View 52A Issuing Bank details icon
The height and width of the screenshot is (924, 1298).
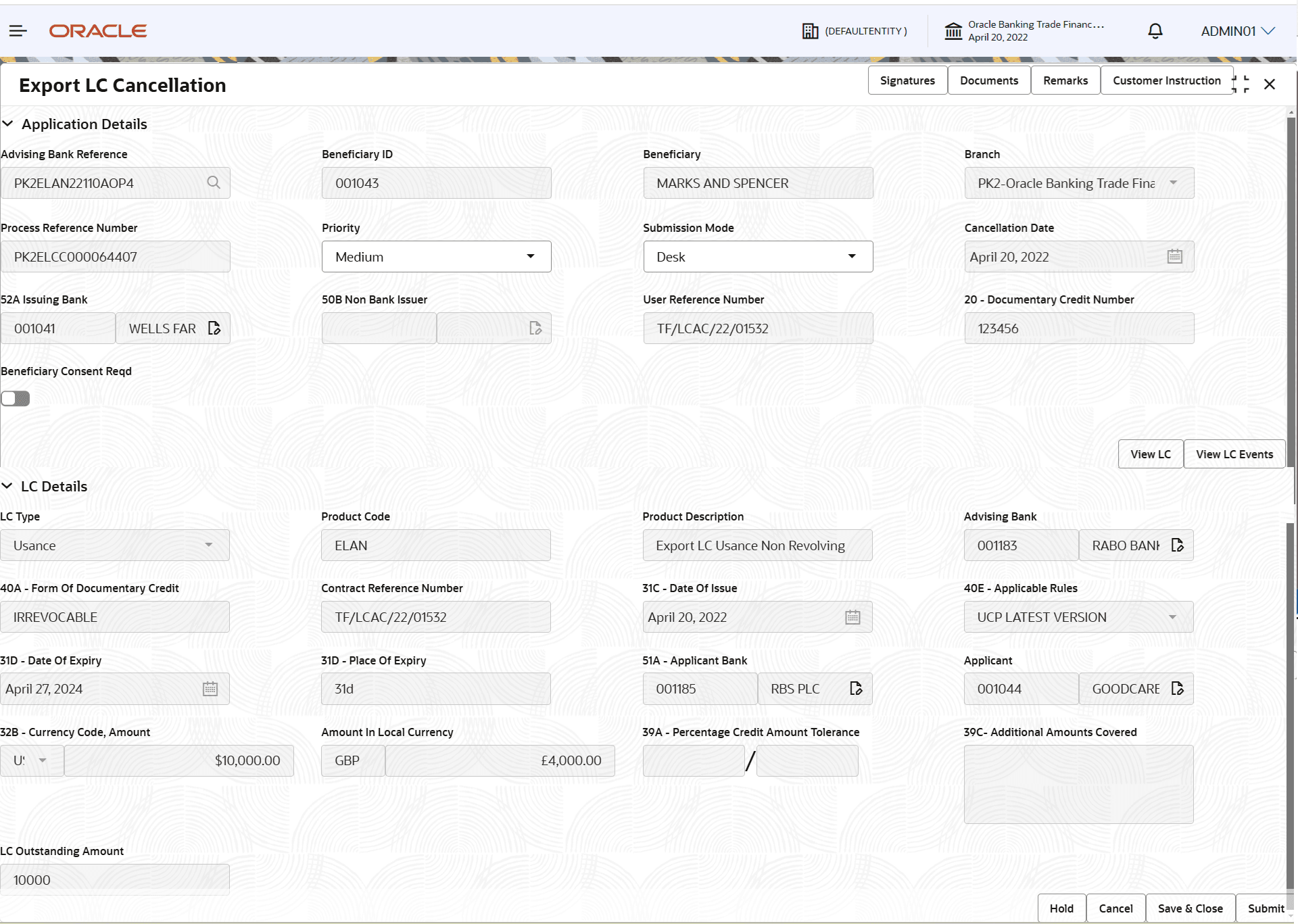click(214, 329)
